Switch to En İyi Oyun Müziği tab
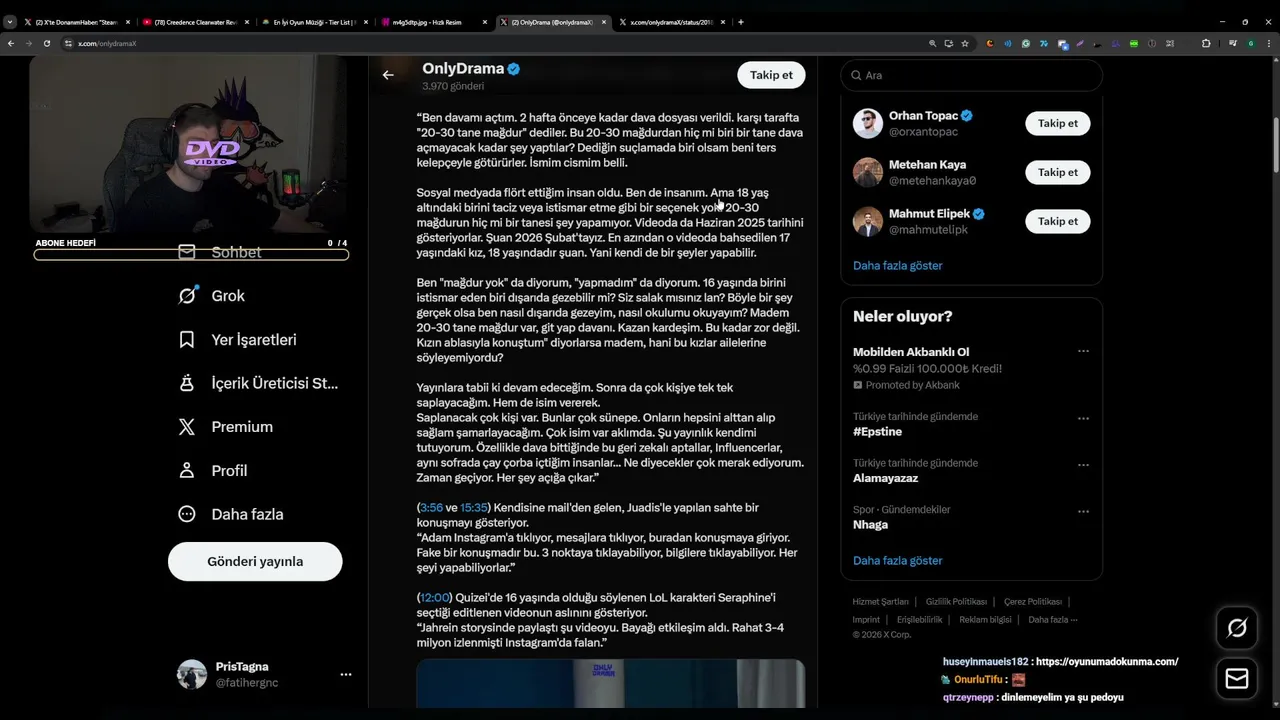 tap(315, 21)
